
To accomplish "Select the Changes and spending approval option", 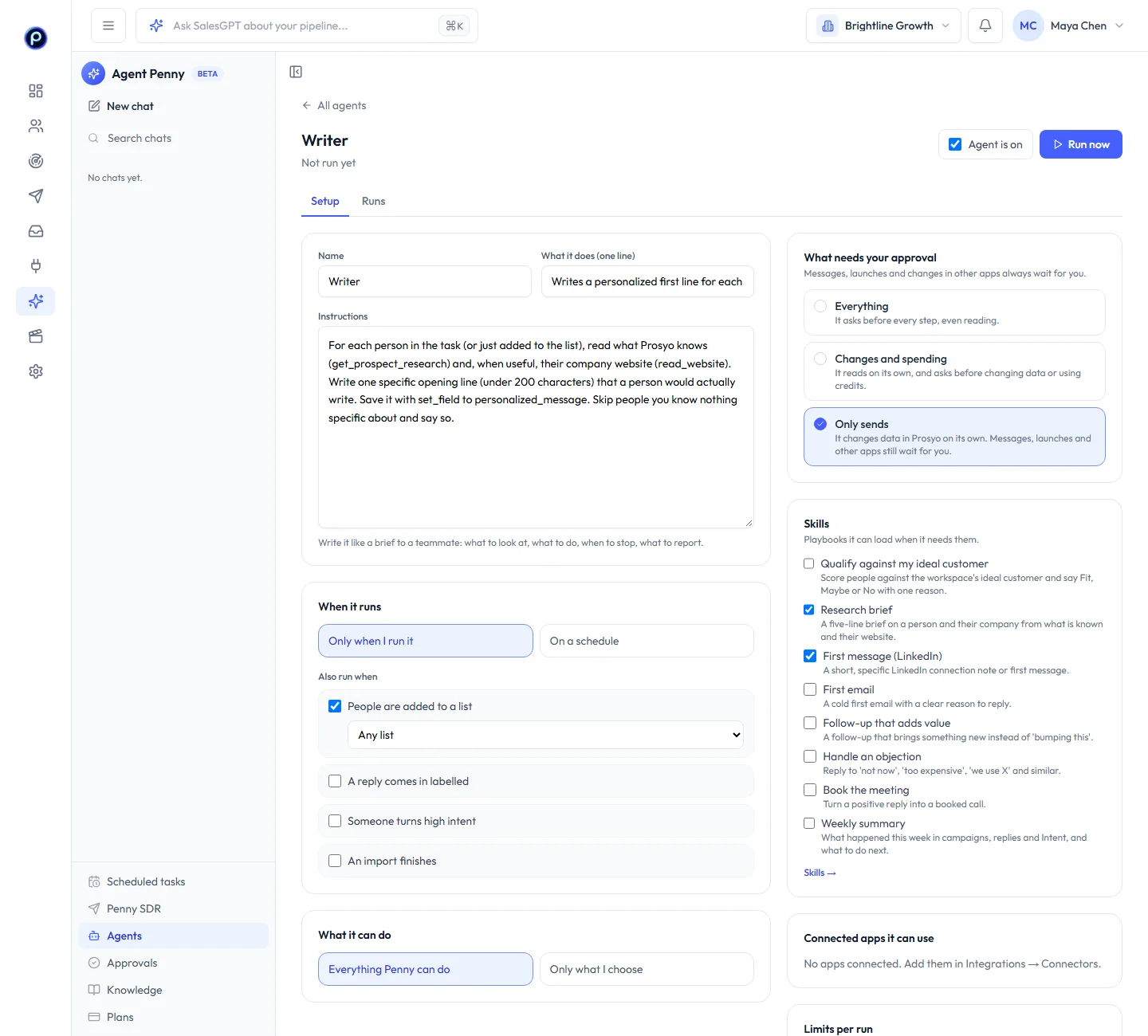I will [954, 371].
